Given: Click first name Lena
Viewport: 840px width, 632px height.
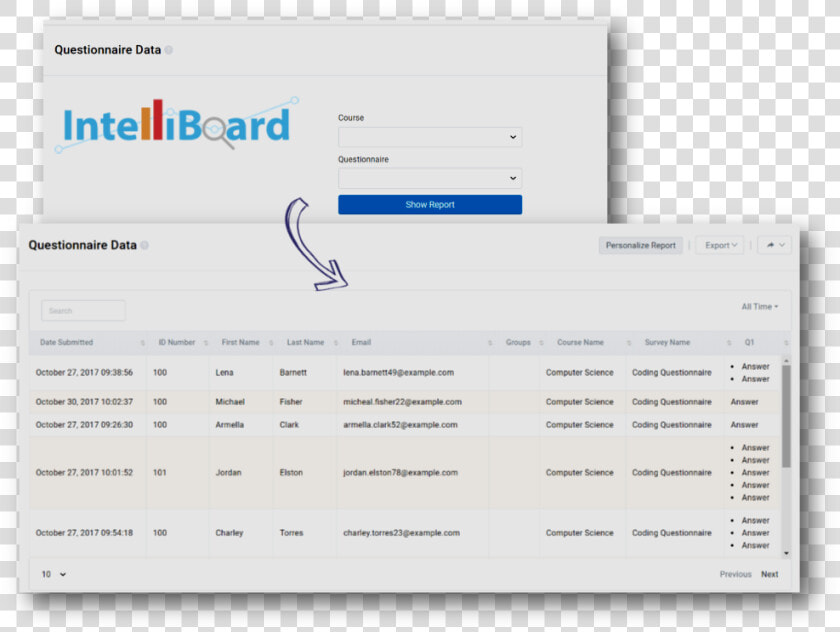Looking at the screenshot, I should (224, 372).
